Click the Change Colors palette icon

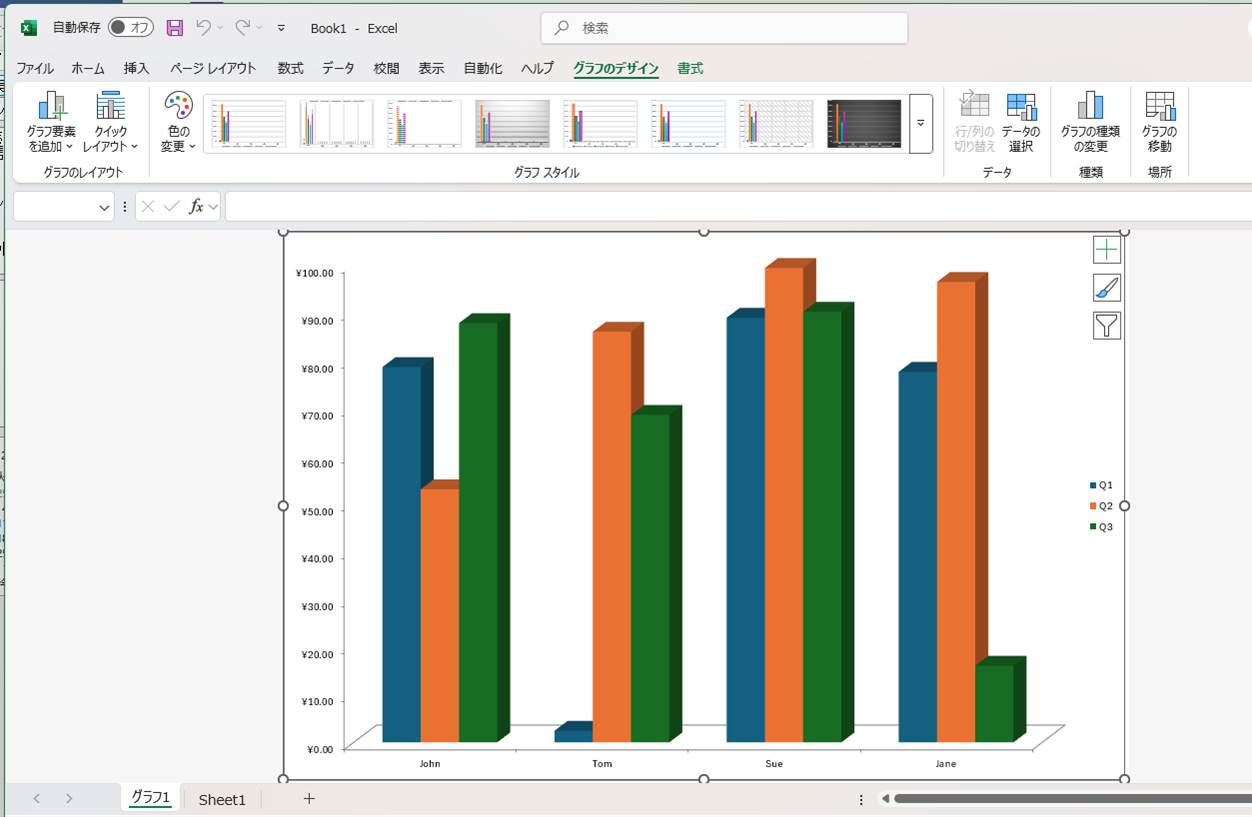point(178,108)
